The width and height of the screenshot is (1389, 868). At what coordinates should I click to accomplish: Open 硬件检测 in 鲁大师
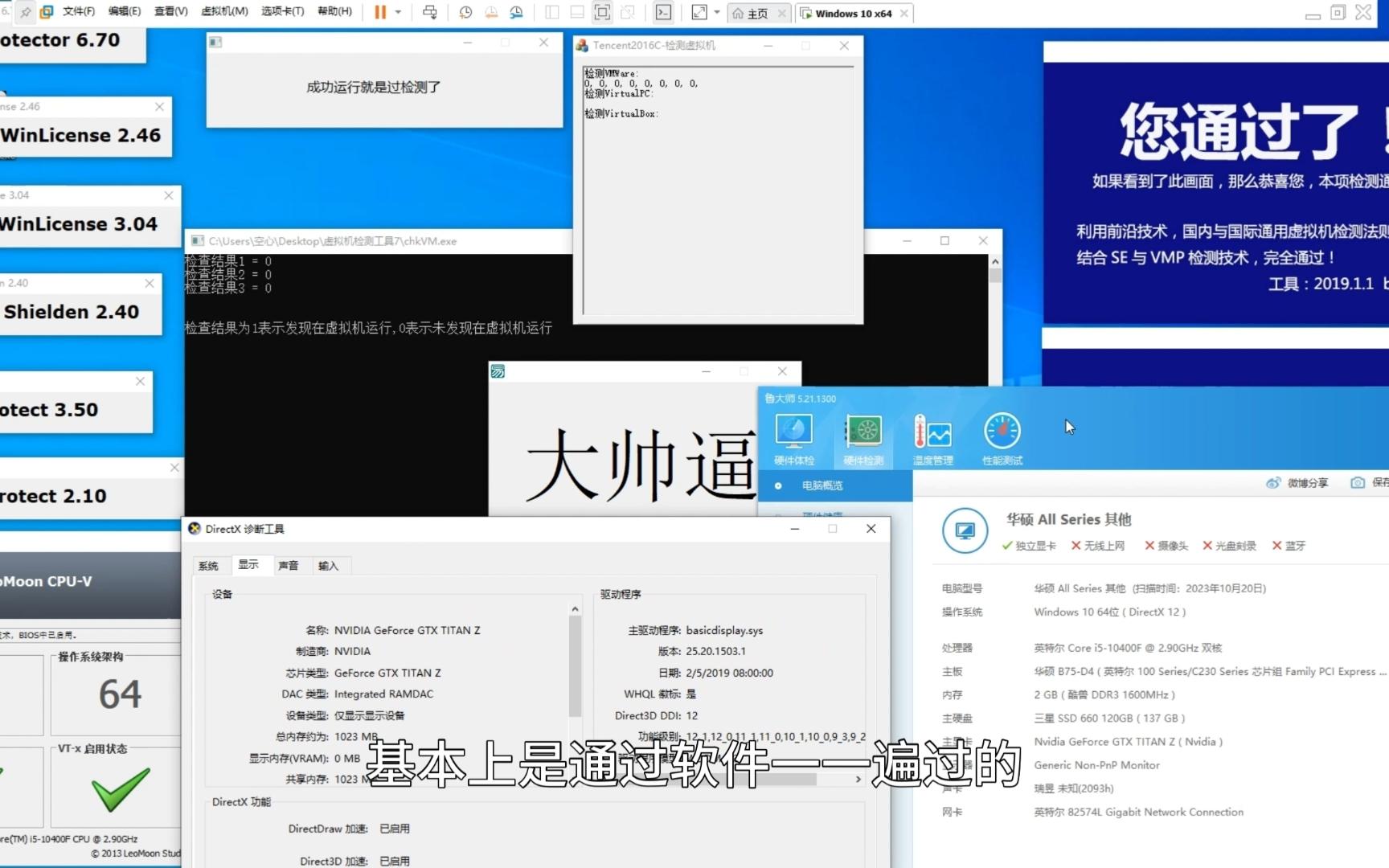[864, 439]
